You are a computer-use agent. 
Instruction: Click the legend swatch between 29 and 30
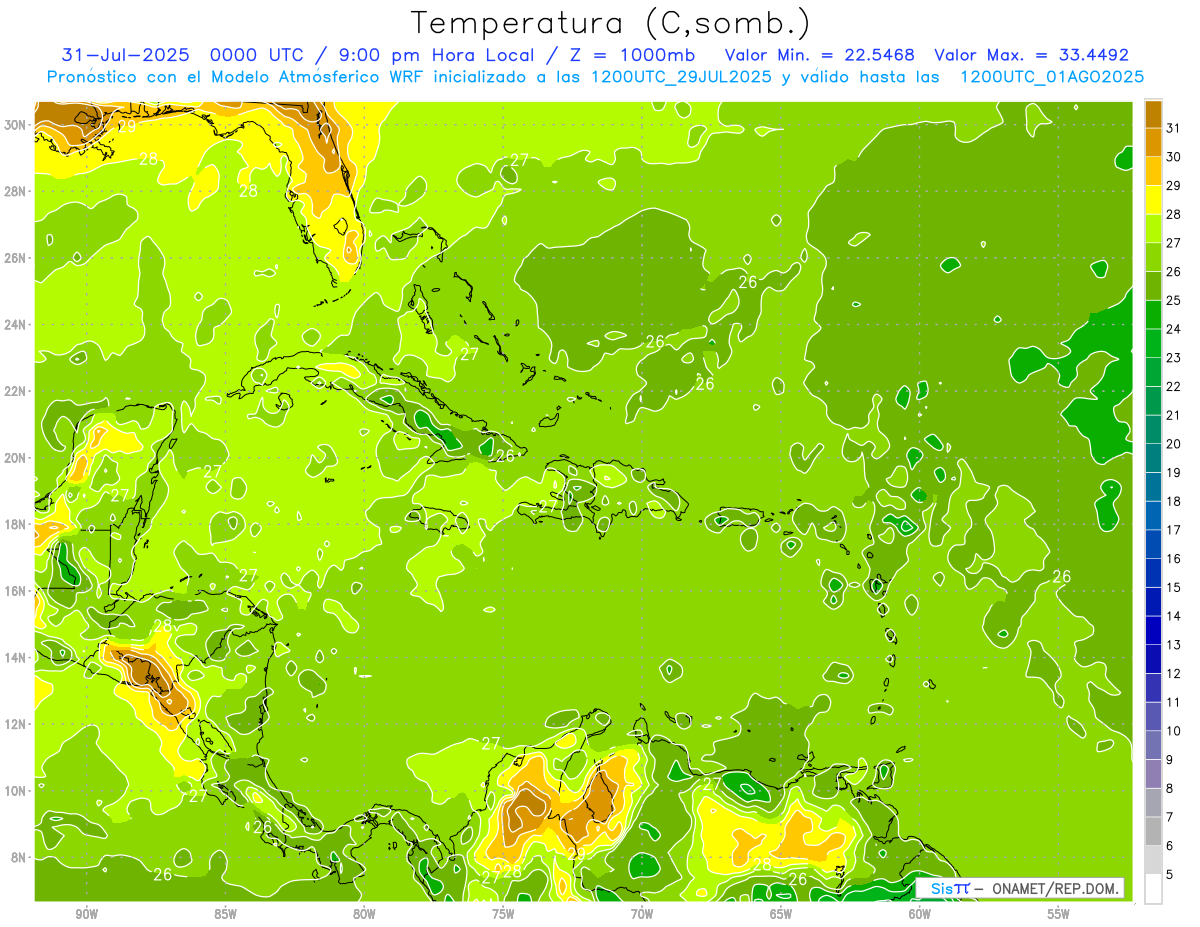1153,171
